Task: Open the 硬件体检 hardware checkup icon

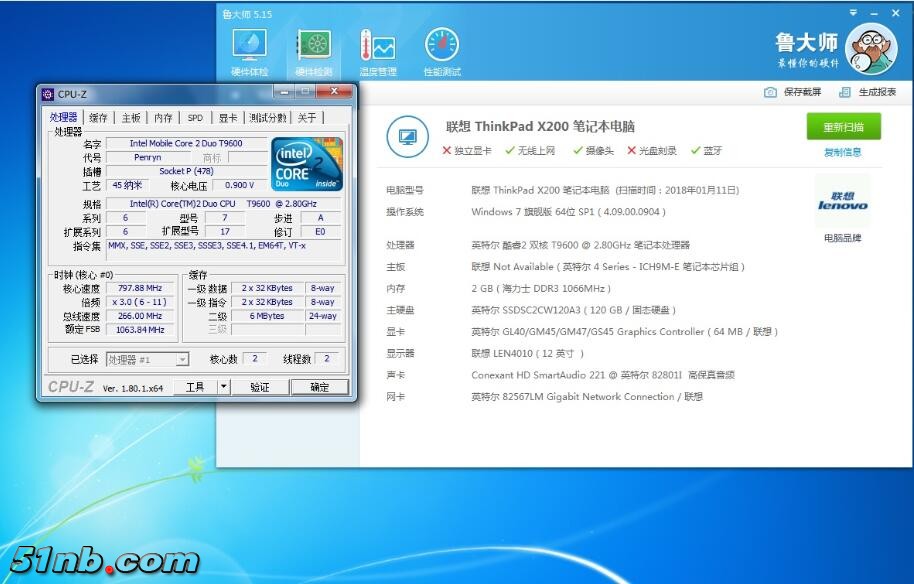Action: click(x=250, y=46)
